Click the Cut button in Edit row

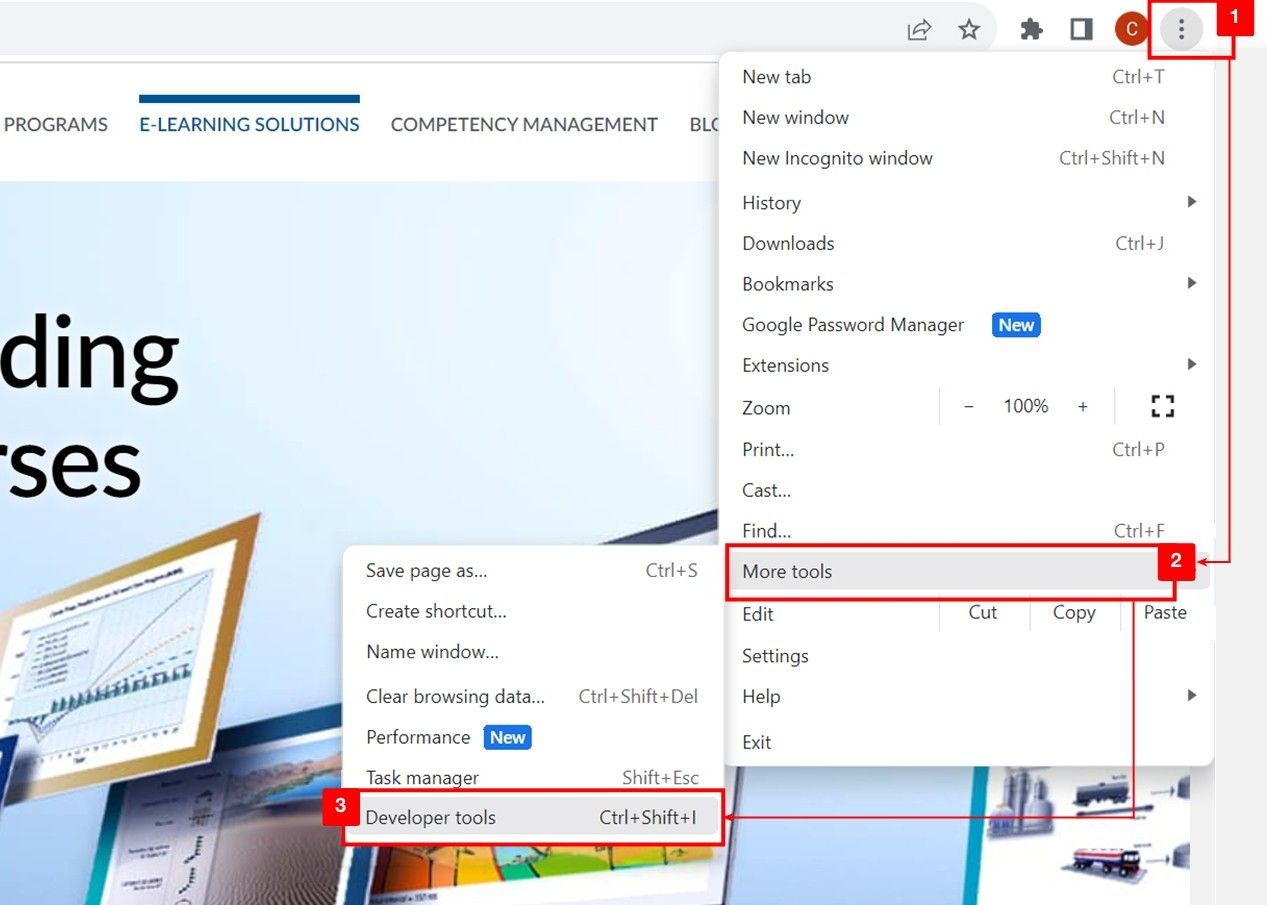pos(983,613)
